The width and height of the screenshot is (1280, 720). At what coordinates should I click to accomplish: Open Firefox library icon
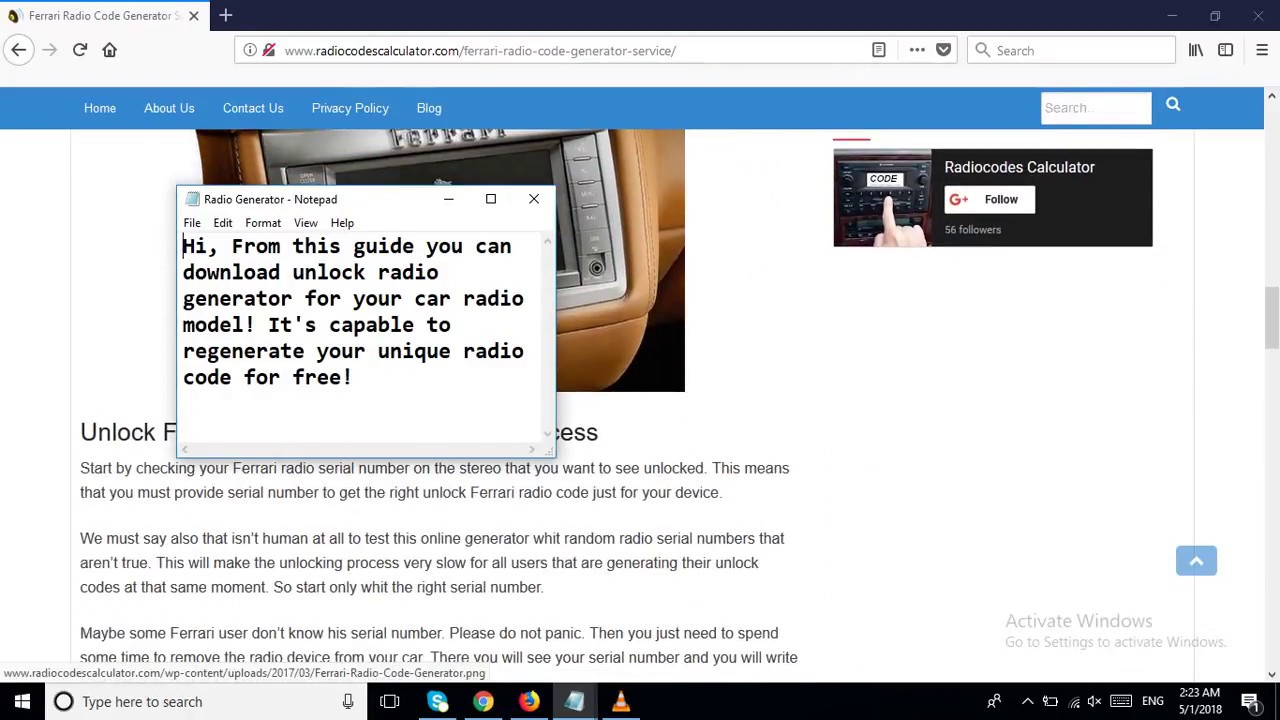[x=1196, y=50]
